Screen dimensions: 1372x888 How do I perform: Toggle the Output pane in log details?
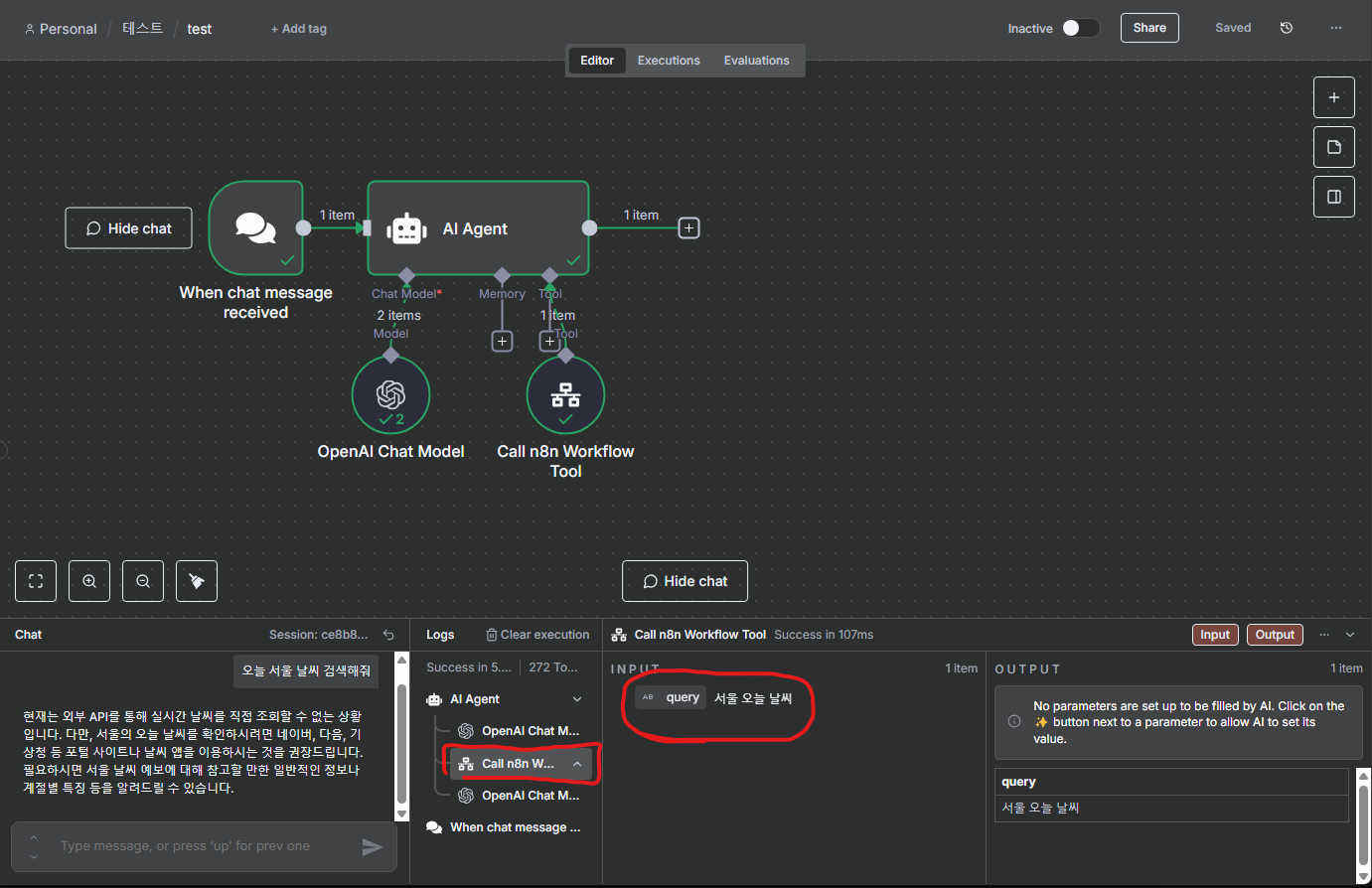(x=1275, y=635)
